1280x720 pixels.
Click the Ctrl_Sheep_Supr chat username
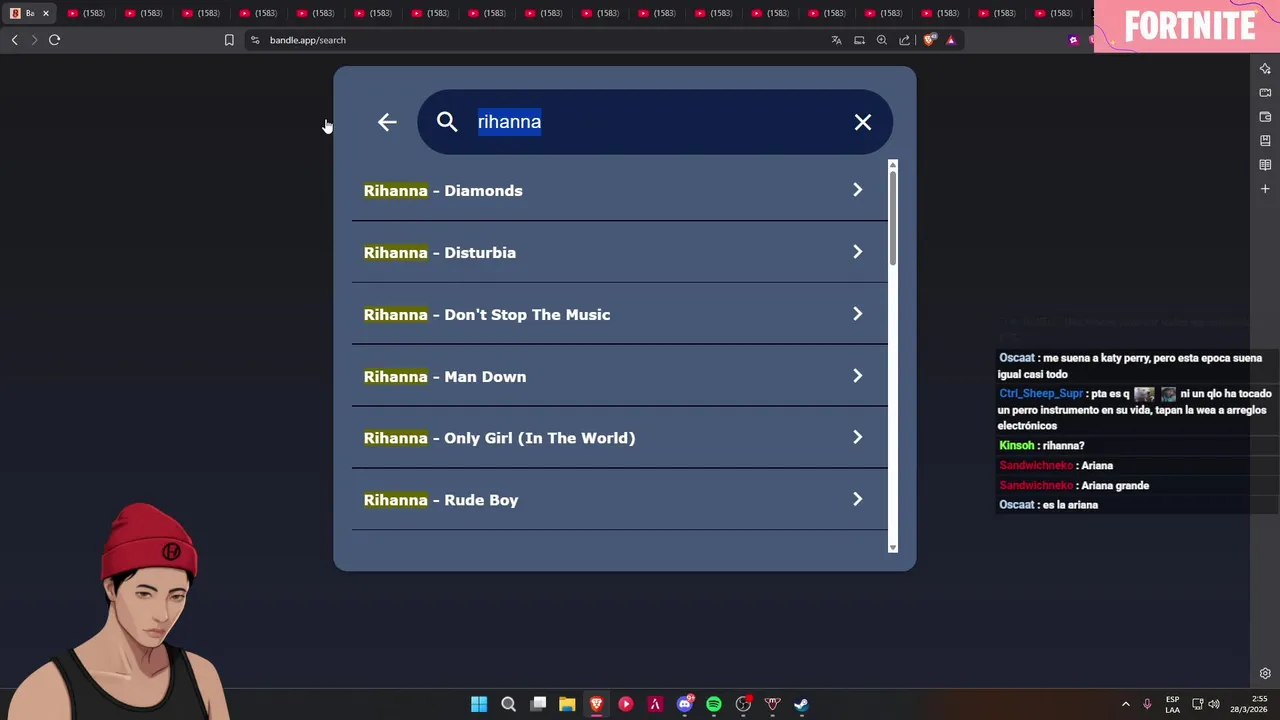pos(1040,394)
